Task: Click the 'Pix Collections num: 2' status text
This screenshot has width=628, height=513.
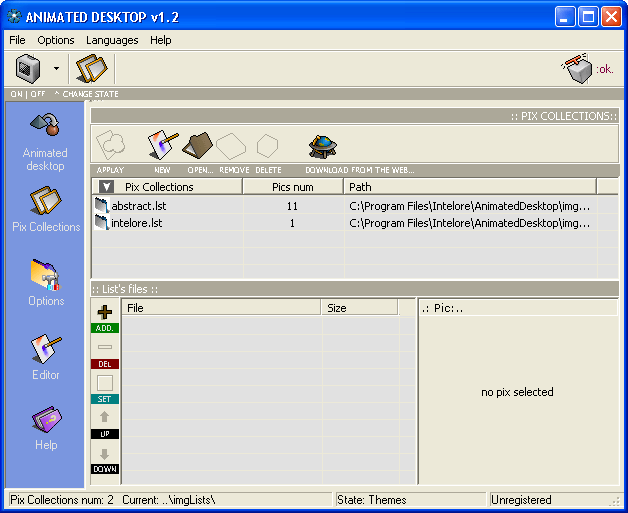Action: tap(62, 500)
